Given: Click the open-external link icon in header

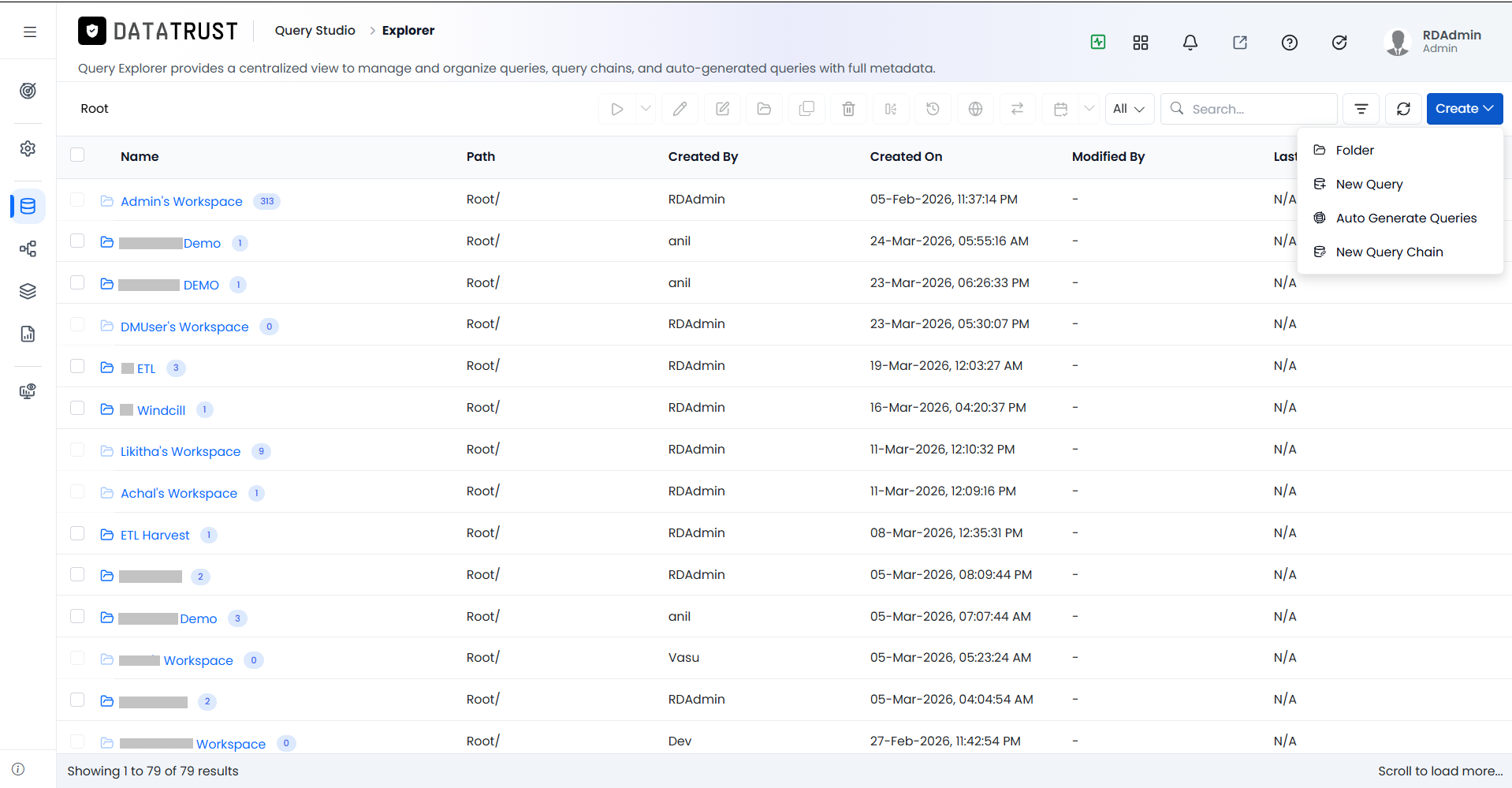Looking at the screenshot, I should point(1240,43).
